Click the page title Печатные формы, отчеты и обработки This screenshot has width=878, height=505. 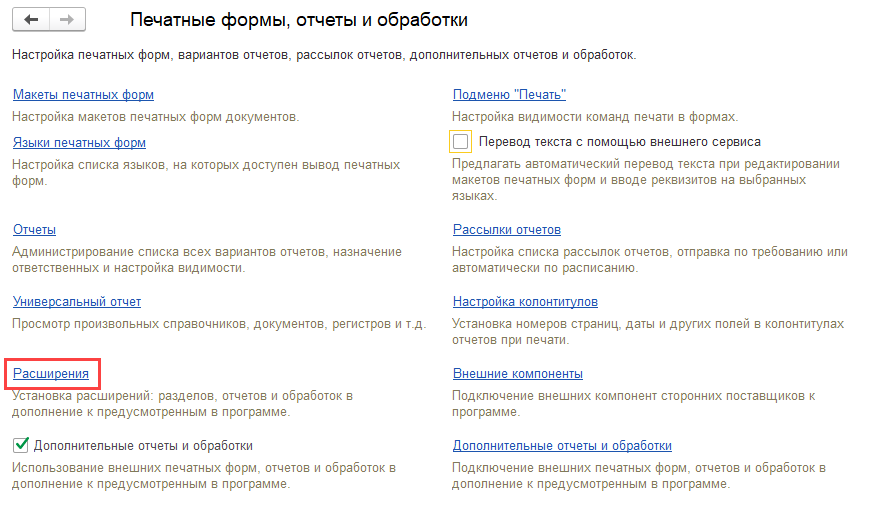[299, 20]
